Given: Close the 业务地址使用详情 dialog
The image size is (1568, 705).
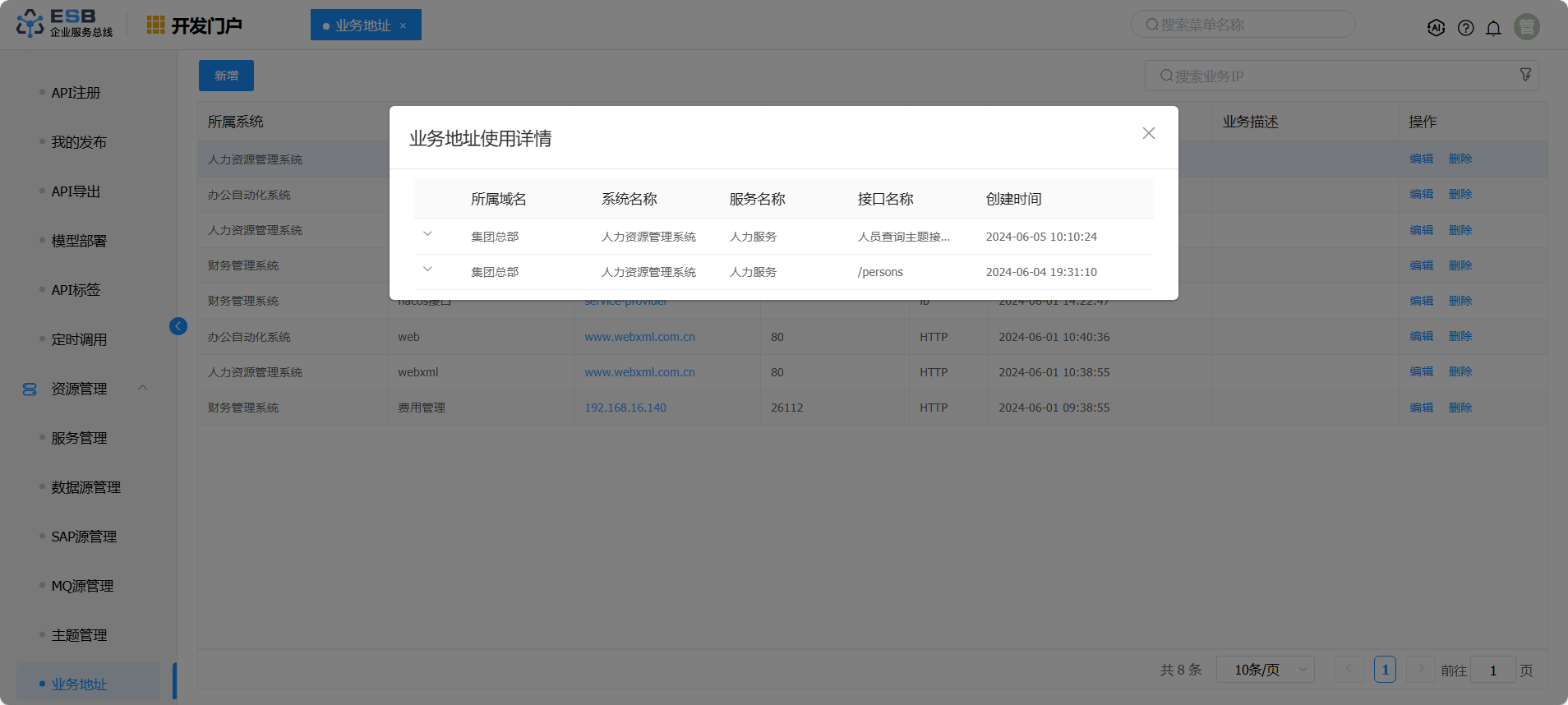Looking at the screenshot, I should point(1148,133).
